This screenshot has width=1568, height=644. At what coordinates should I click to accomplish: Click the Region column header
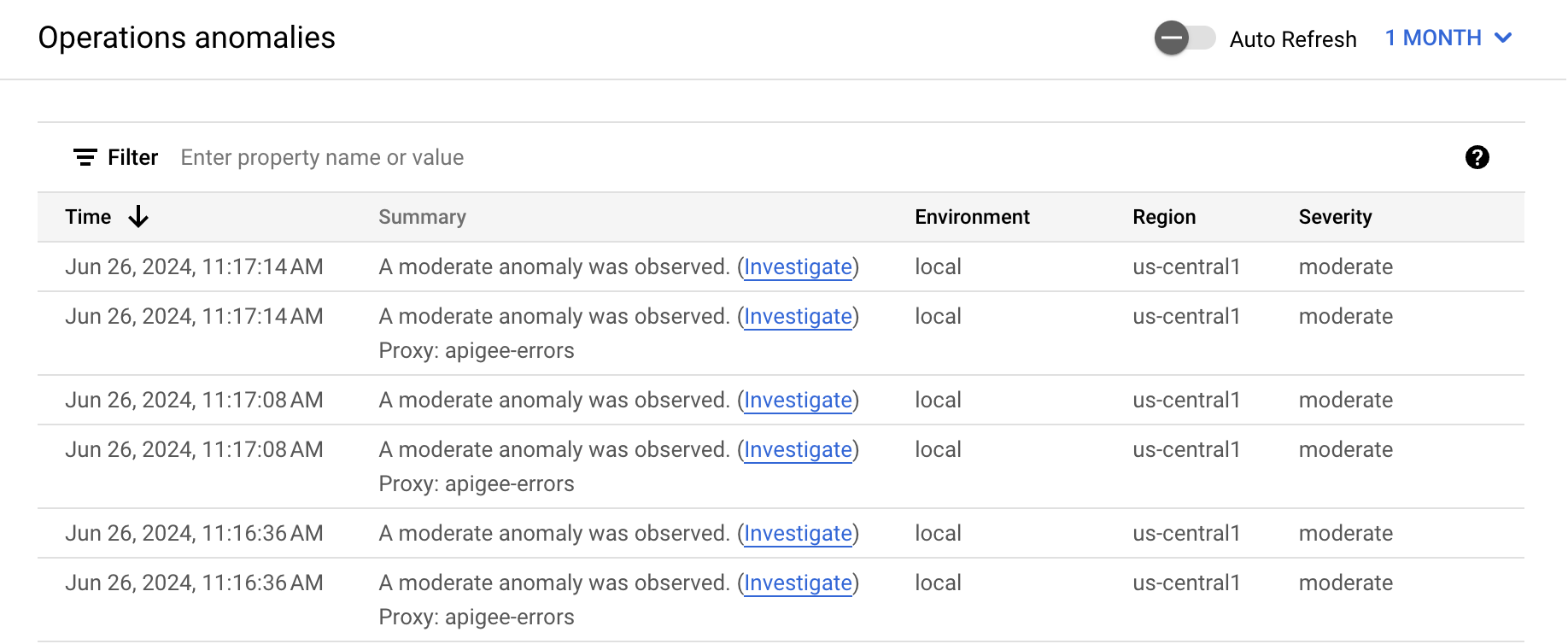1164,217
